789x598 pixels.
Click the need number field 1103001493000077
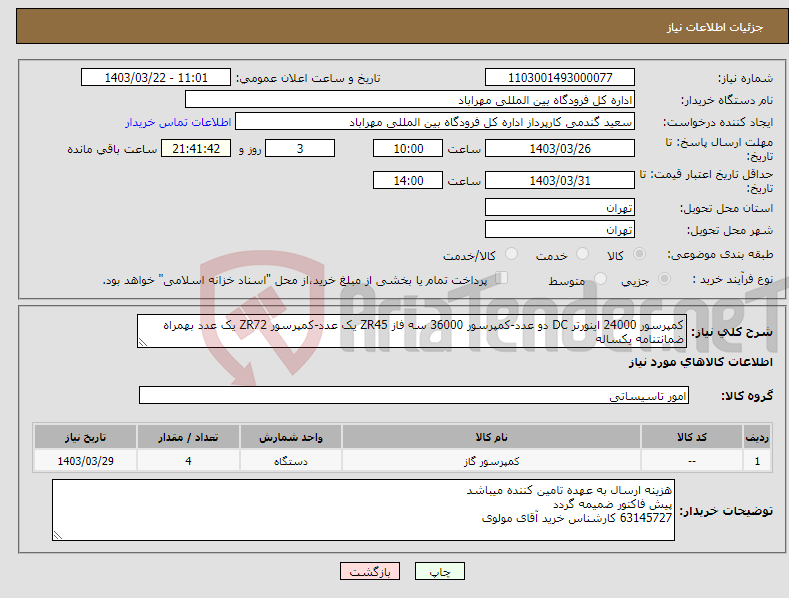[x=560, y=78]
